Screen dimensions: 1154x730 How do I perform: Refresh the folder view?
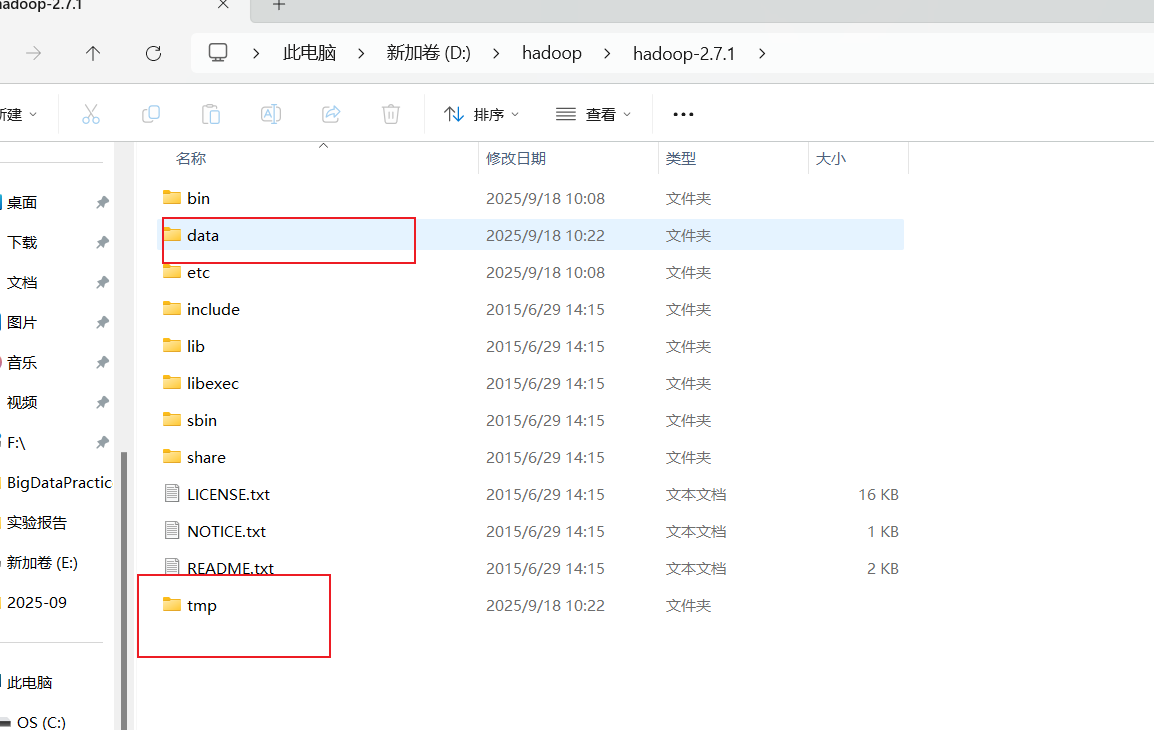[153, 53]
